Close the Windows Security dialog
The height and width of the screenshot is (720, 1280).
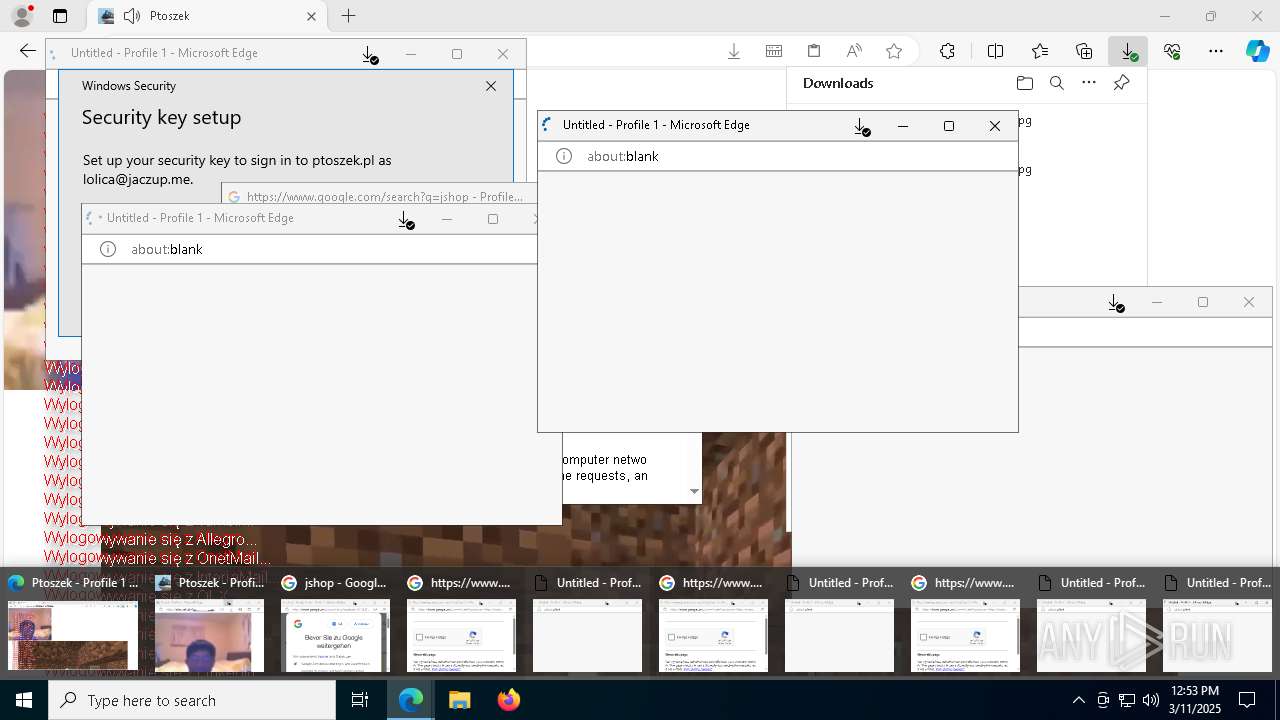(491, 86)
